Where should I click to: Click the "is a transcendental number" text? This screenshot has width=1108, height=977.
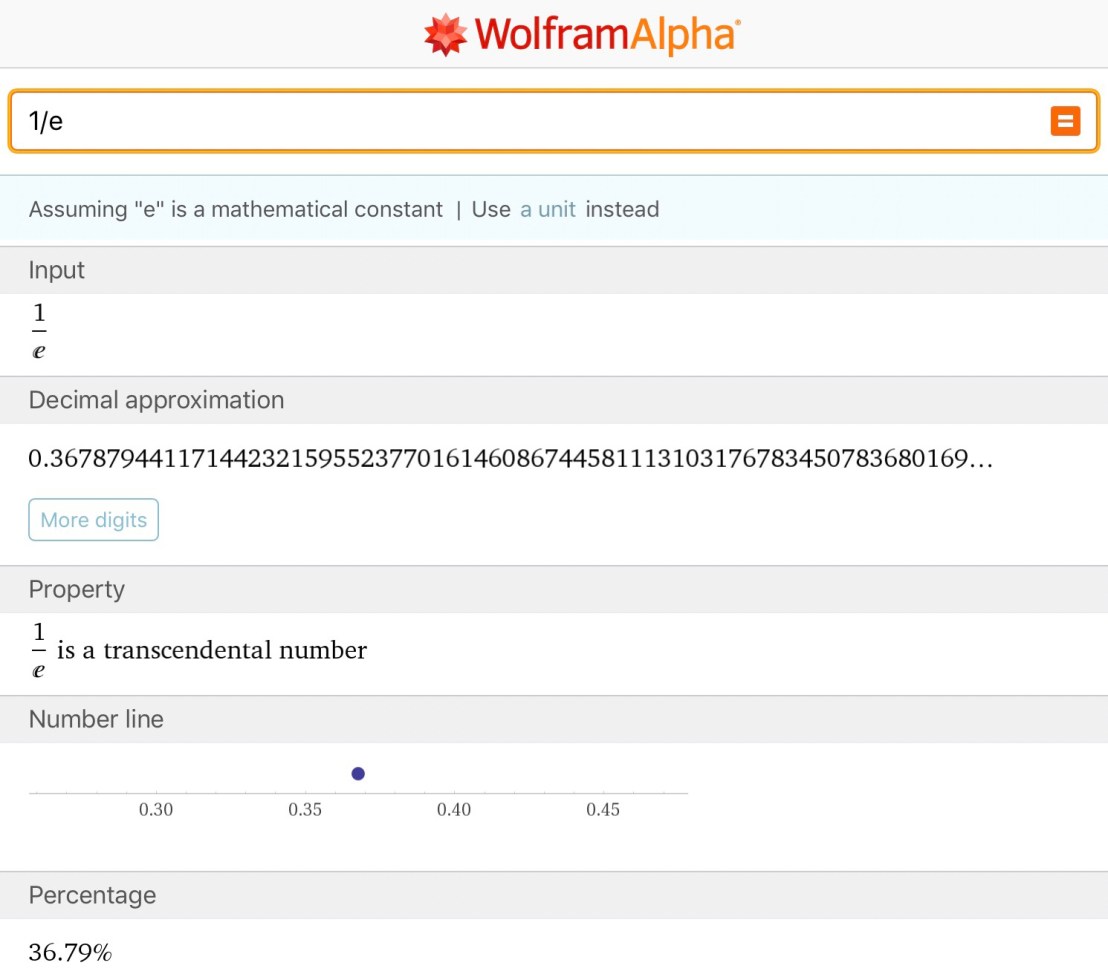(212, 651)
